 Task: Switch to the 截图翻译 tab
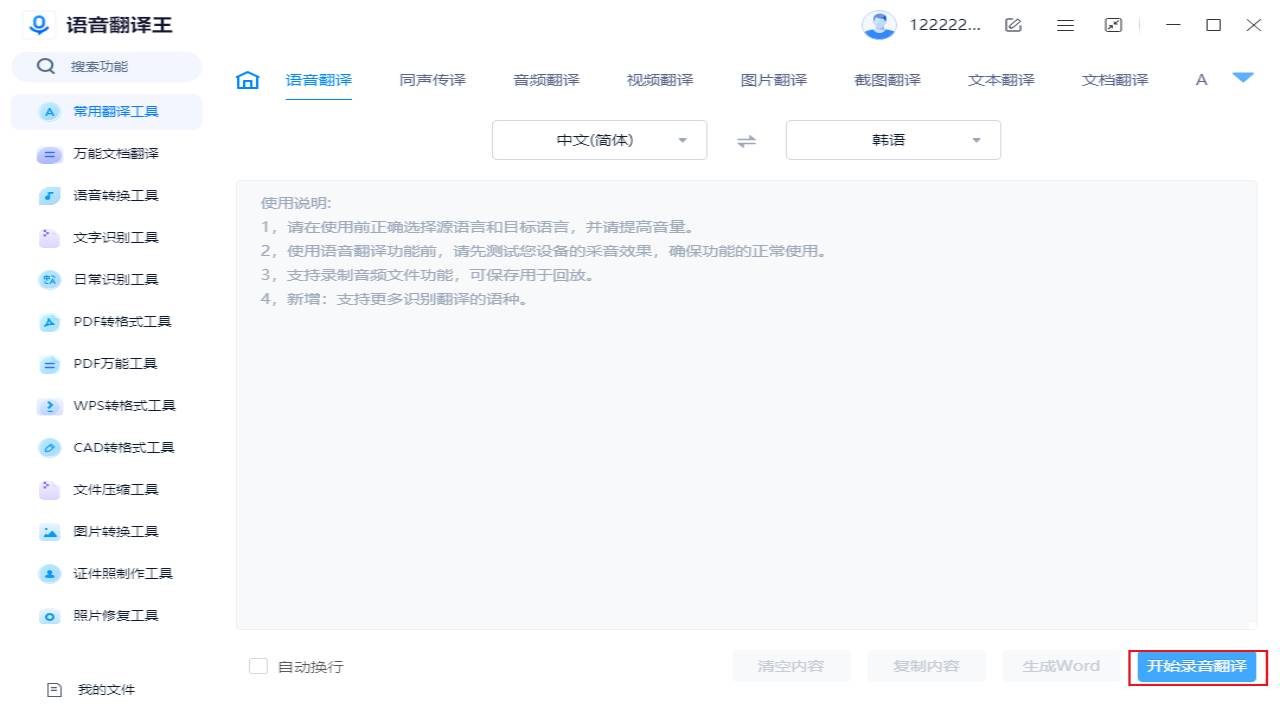pos(887,79)
